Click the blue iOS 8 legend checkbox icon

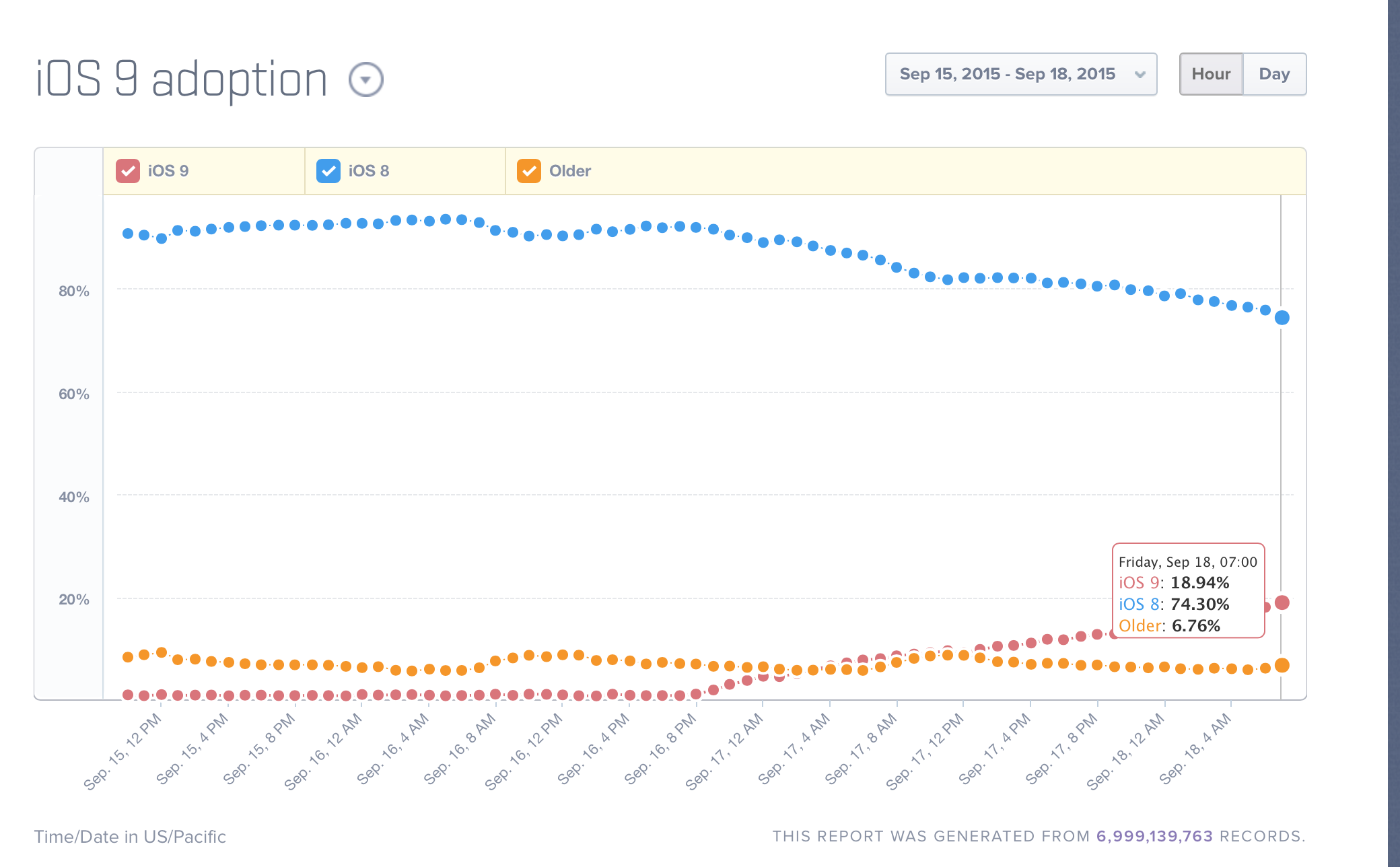(328, 171)
